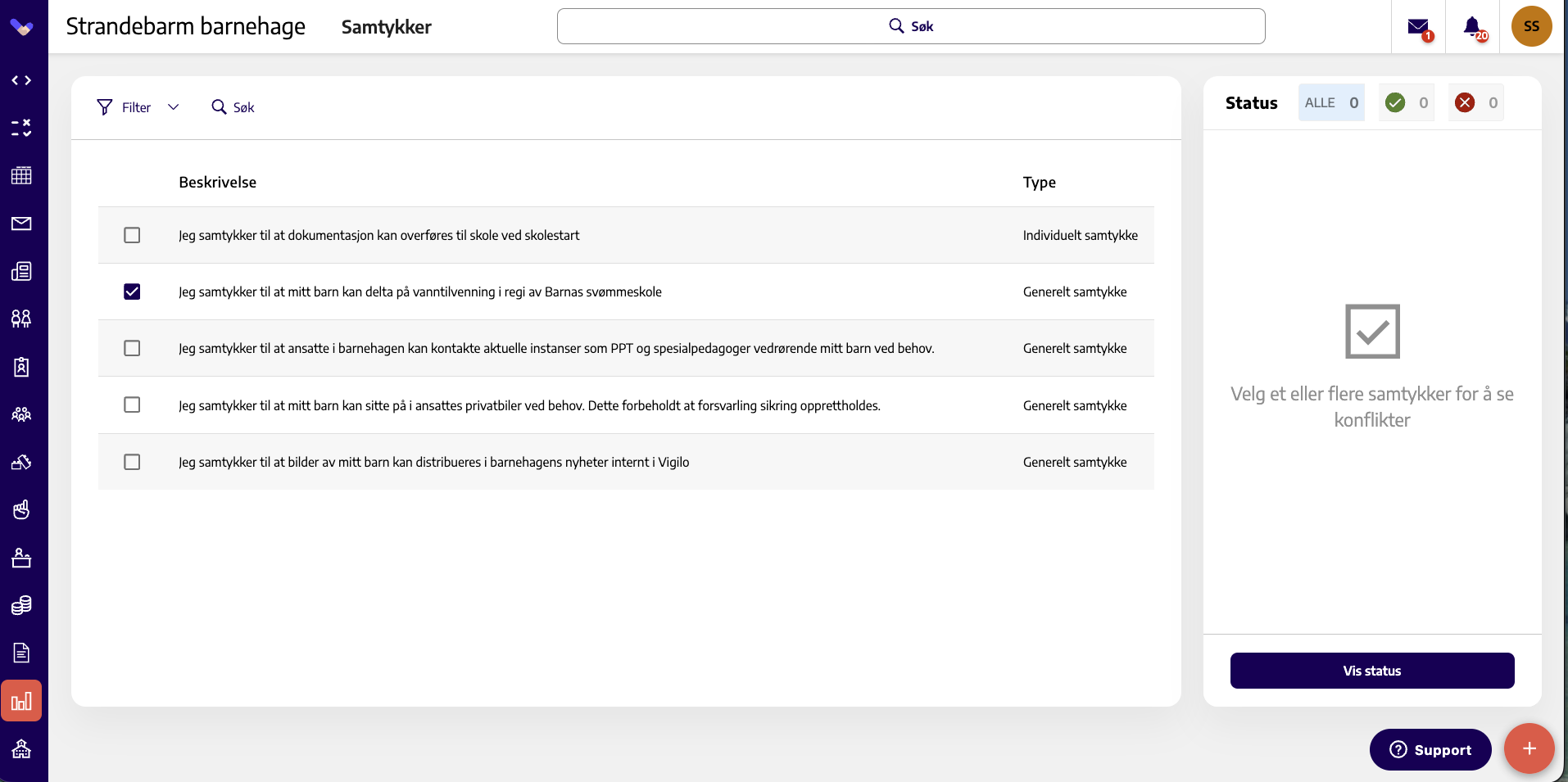Open the envelope messages icon in sidebar
The width and height of the screenshot is (1568, 782).
[x=21, y=224]
